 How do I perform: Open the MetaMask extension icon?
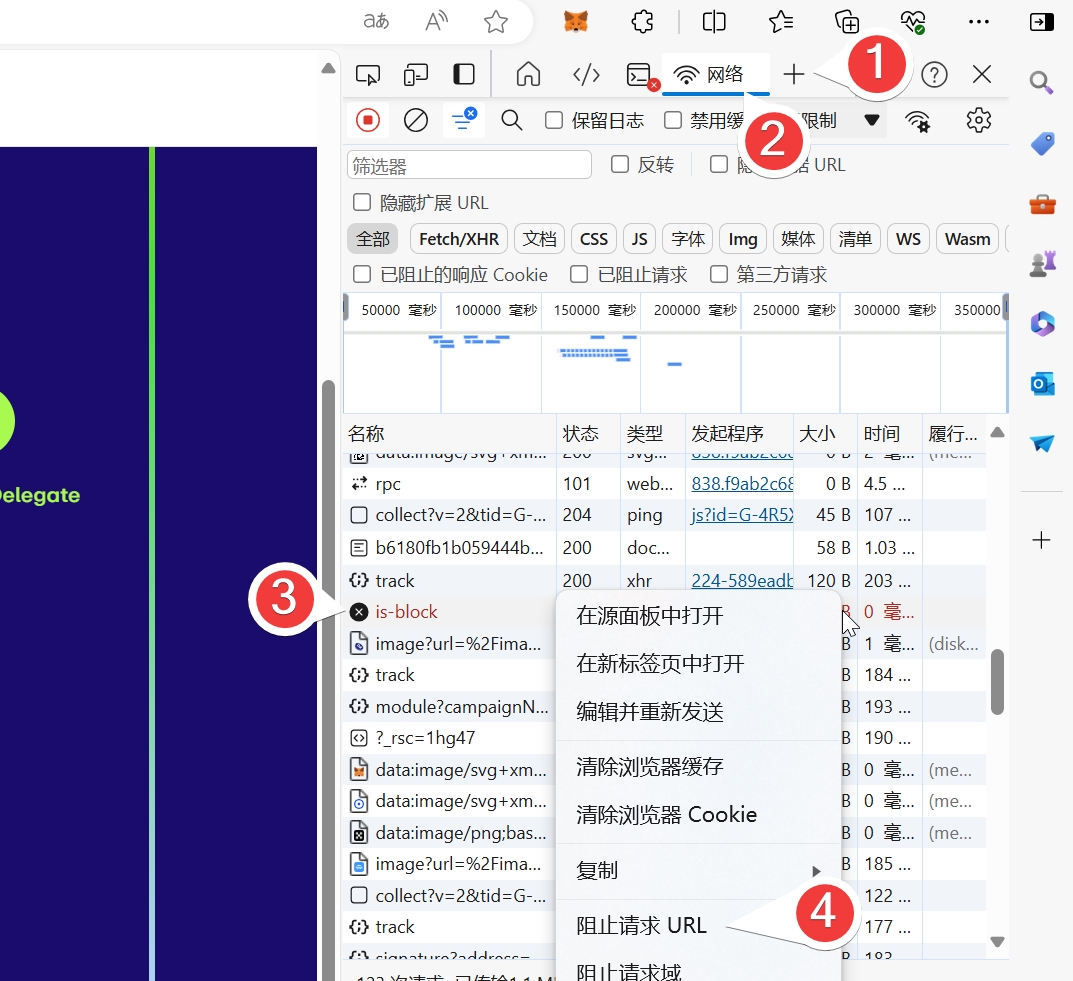576,22
